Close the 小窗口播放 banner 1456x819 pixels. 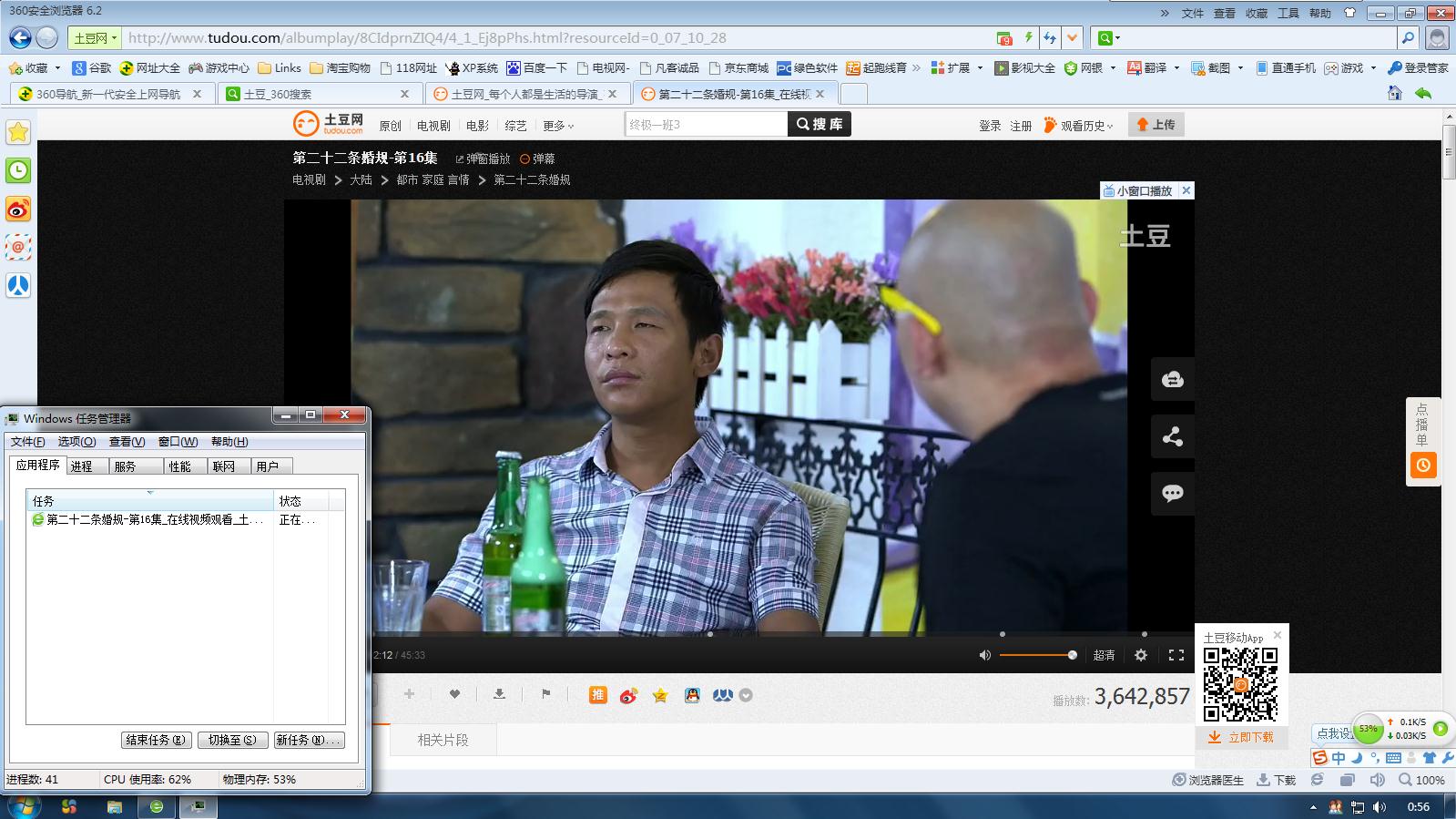[x=1186, y=190]
